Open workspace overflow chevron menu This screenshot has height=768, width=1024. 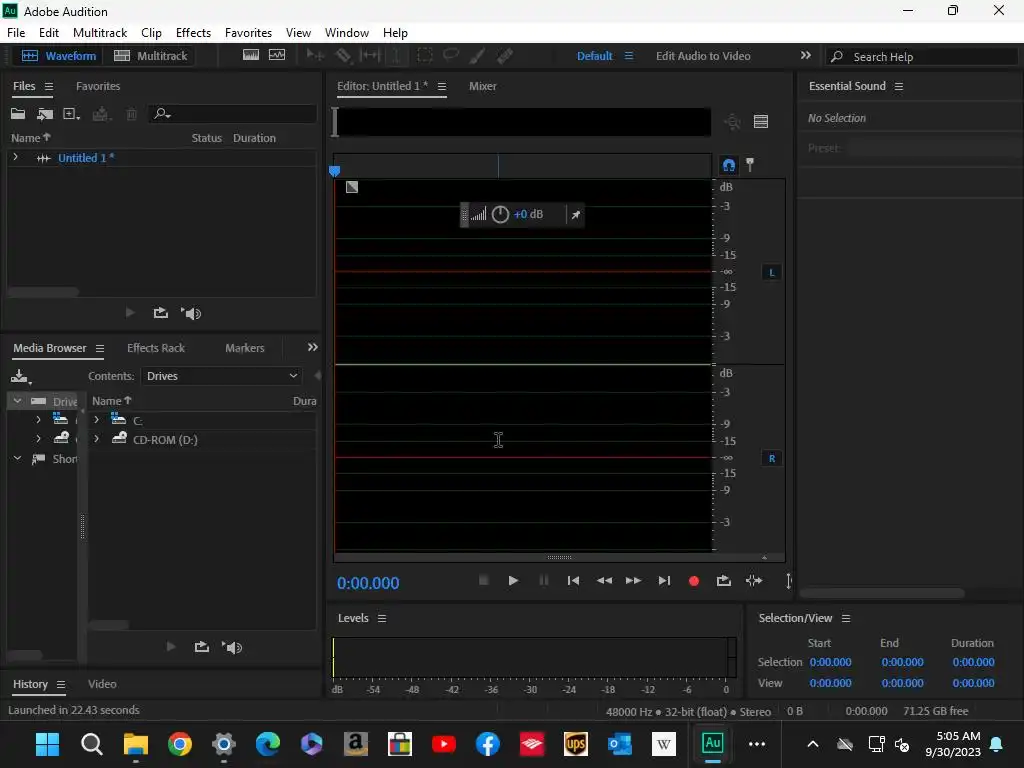tap(806, 56)
